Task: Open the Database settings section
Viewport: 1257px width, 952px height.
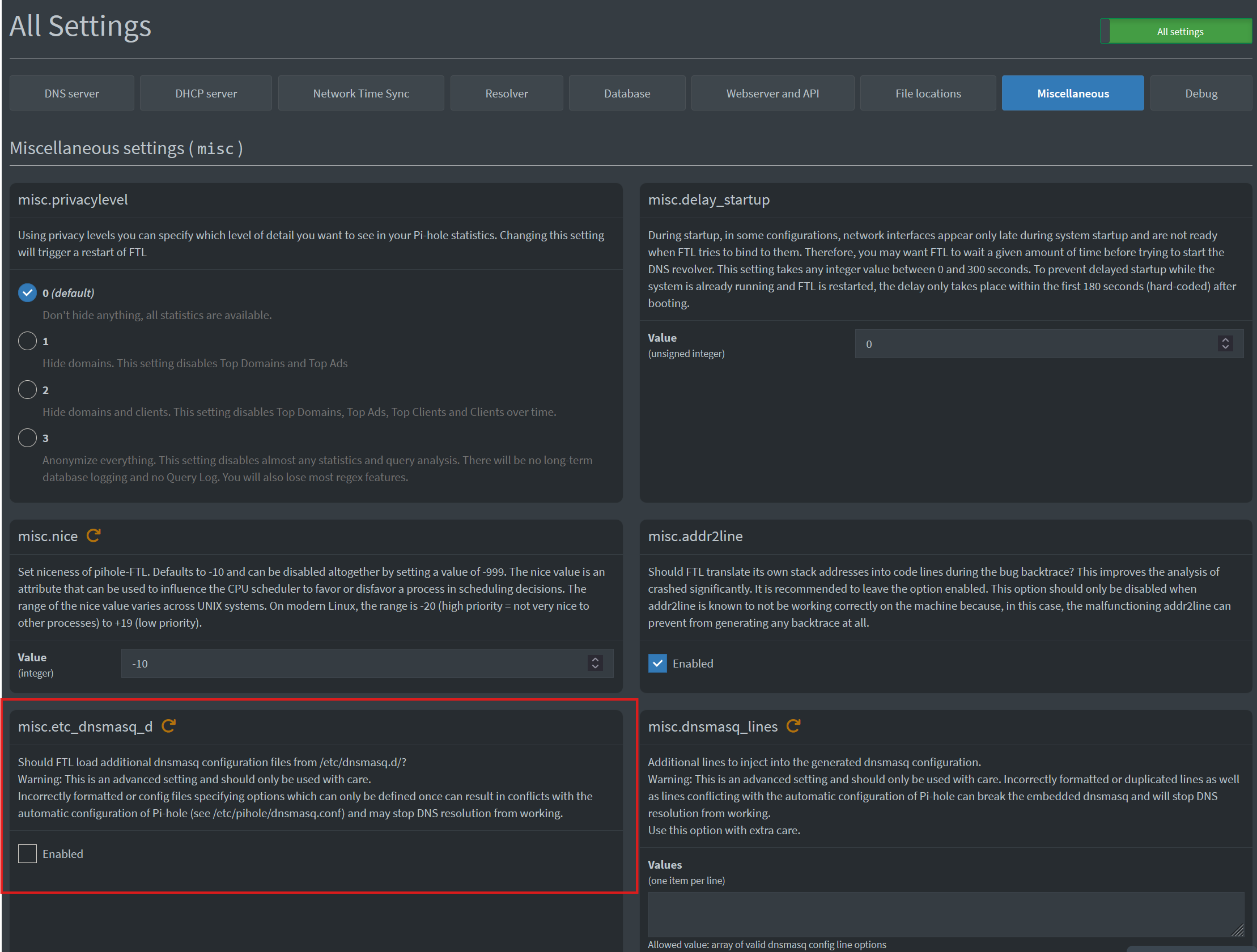Action: [x=627, y=92]
